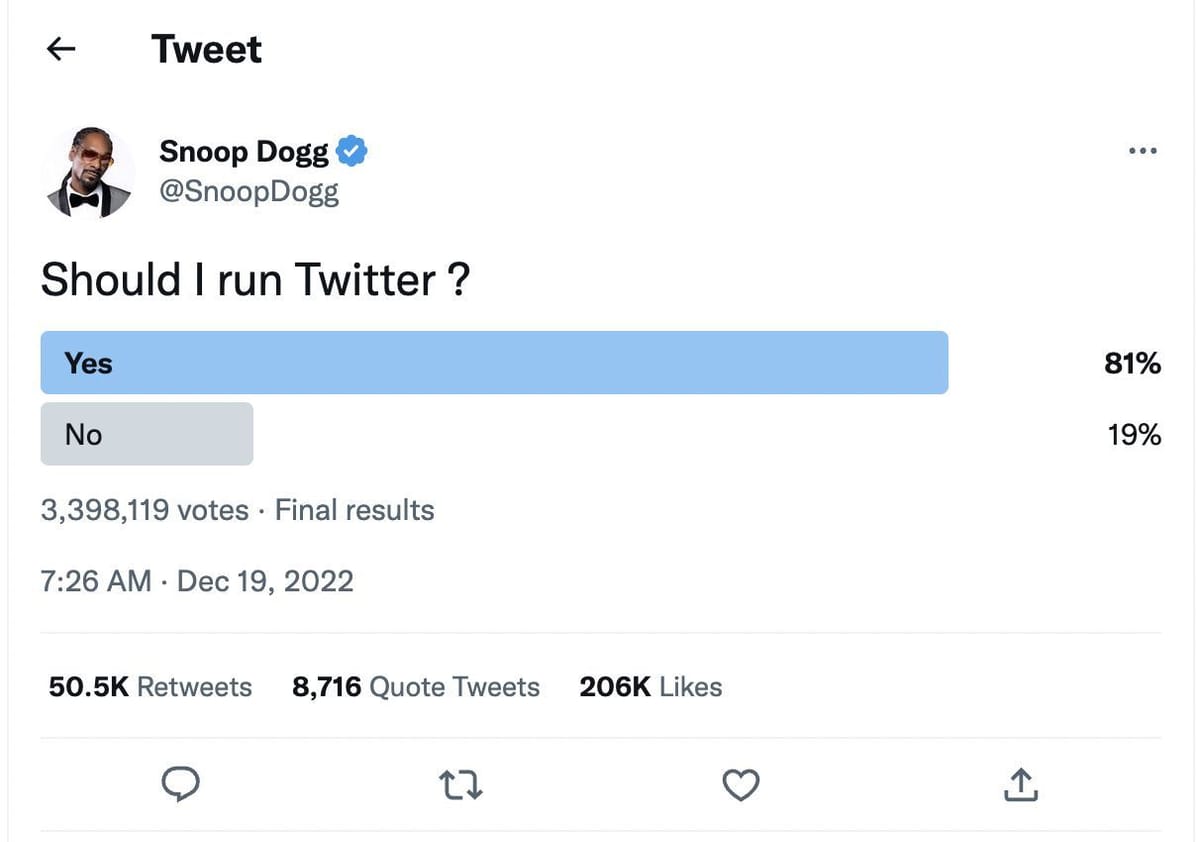Click the blue Yes poll progress bar
This screenshot has height=842, width=1200.
493,363
